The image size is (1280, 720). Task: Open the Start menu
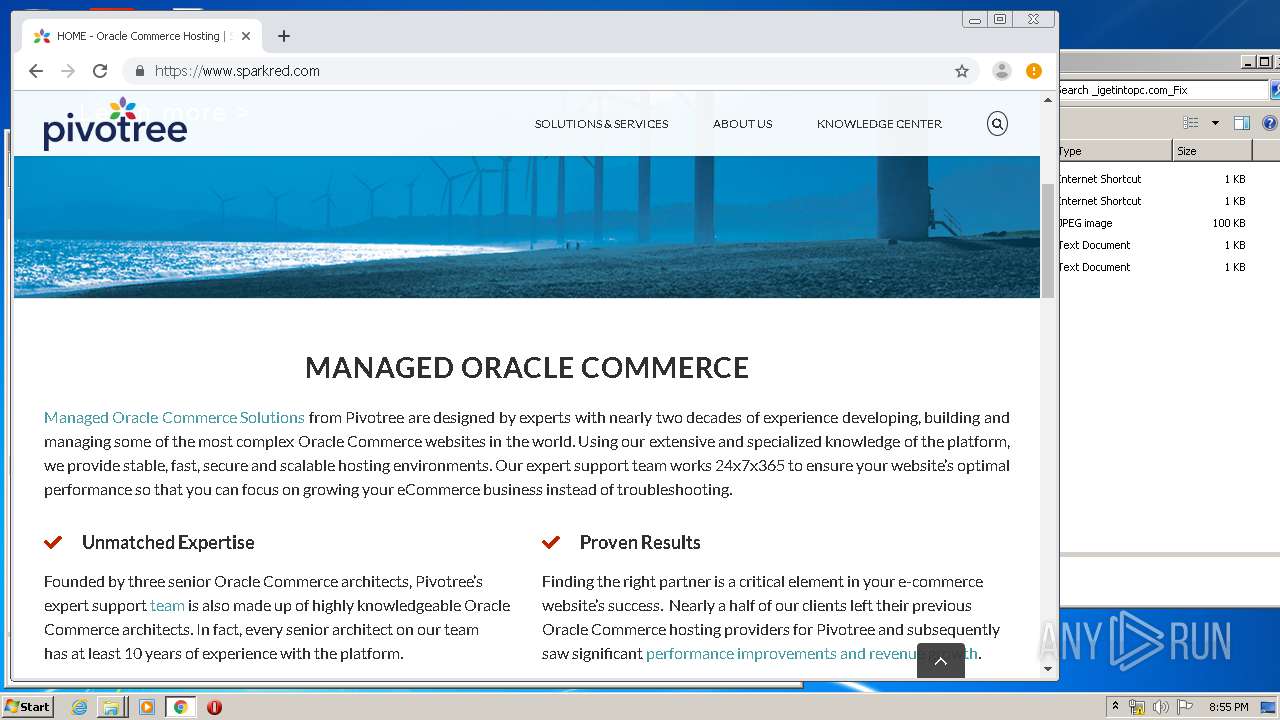click(27, 707)
